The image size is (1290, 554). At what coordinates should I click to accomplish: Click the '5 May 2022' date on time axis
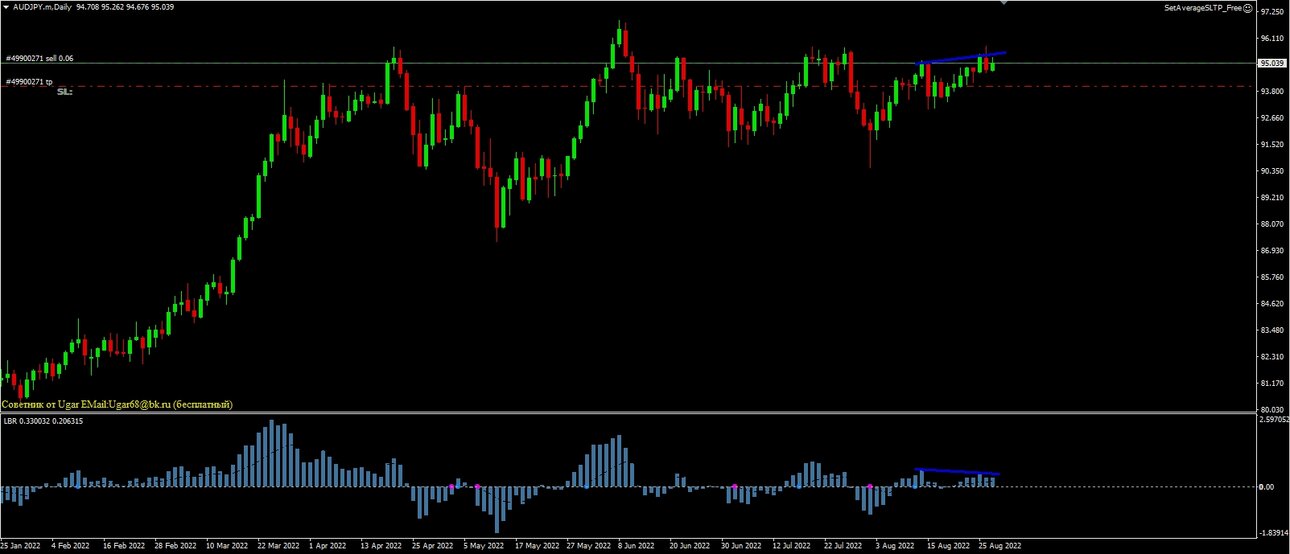(484, 547)
